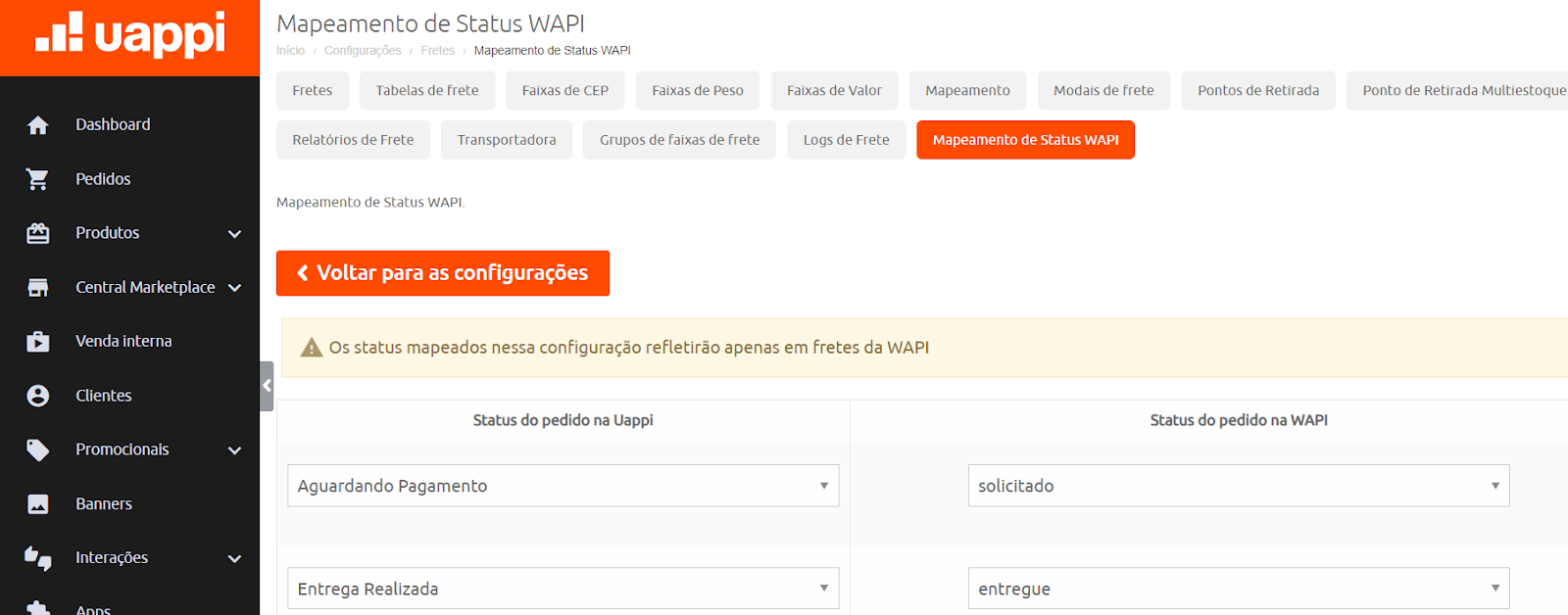Open the Faixas de Valor tab
This screenshot has height=615, width=1568.
[x=835, y=90]
